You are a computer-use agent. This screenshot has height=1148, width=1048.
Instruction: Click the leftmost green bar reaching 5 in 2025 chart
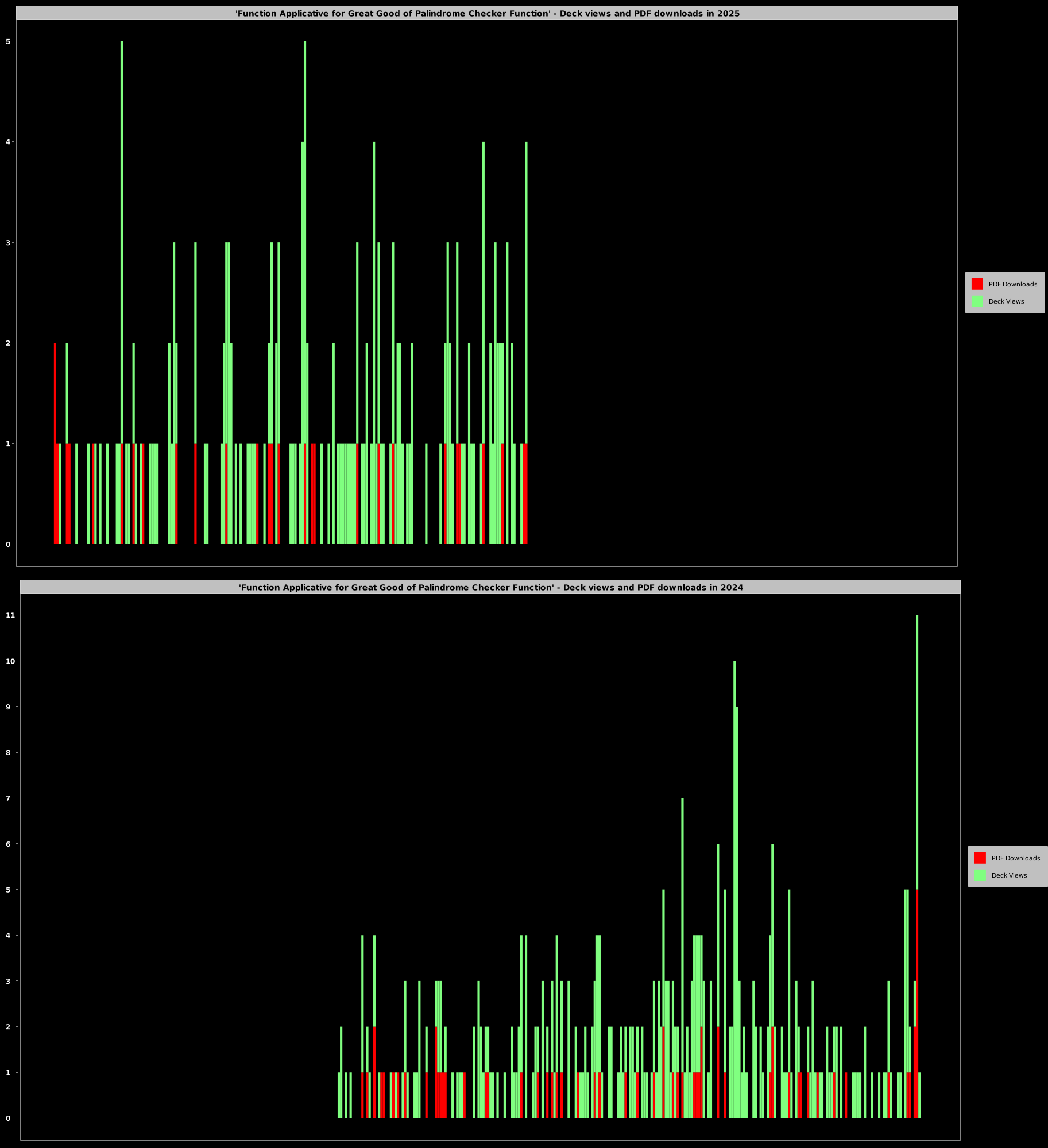click(x=122, y=230)
